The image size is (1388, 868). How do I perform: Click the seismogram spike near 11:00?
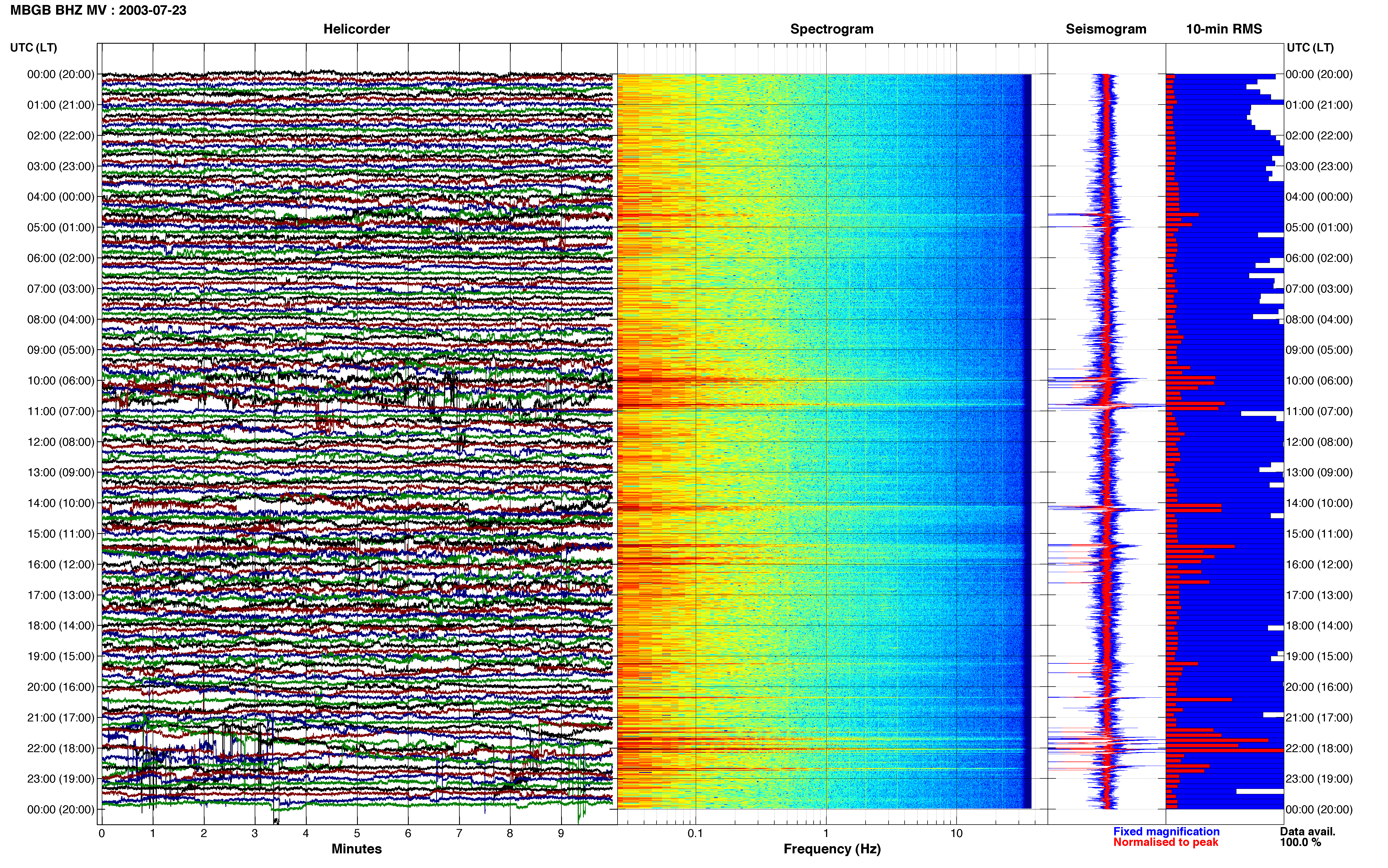[1106, 406]
